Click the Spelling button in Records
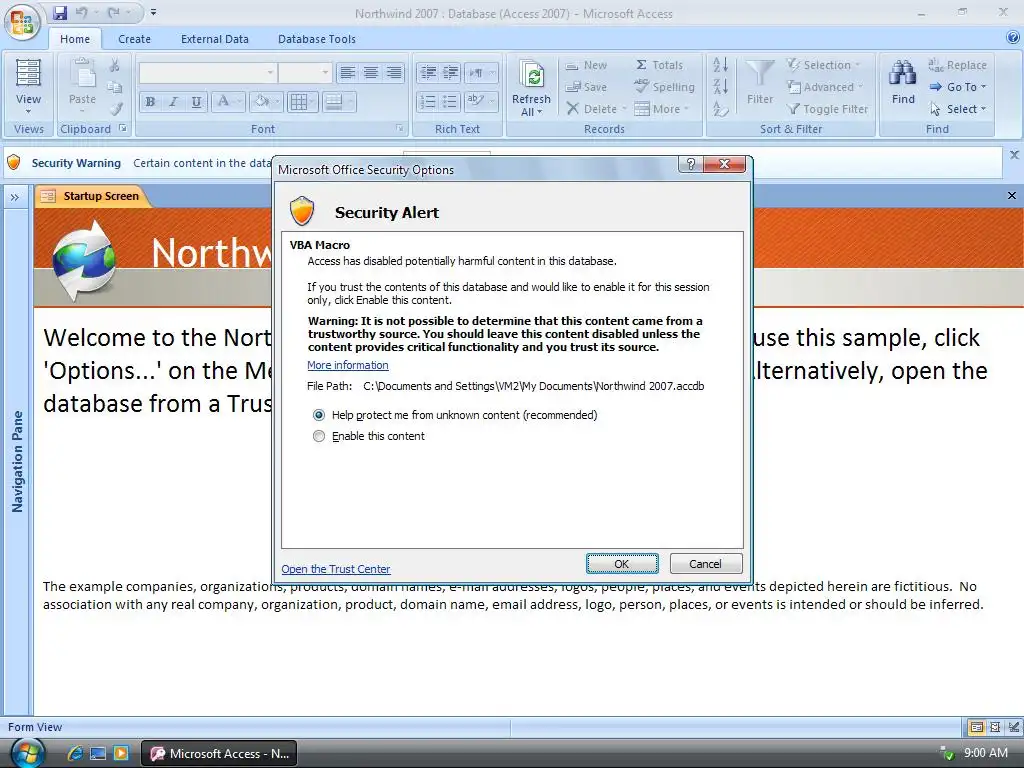This screenshot has width=1024, height=768. coord(665,87)
